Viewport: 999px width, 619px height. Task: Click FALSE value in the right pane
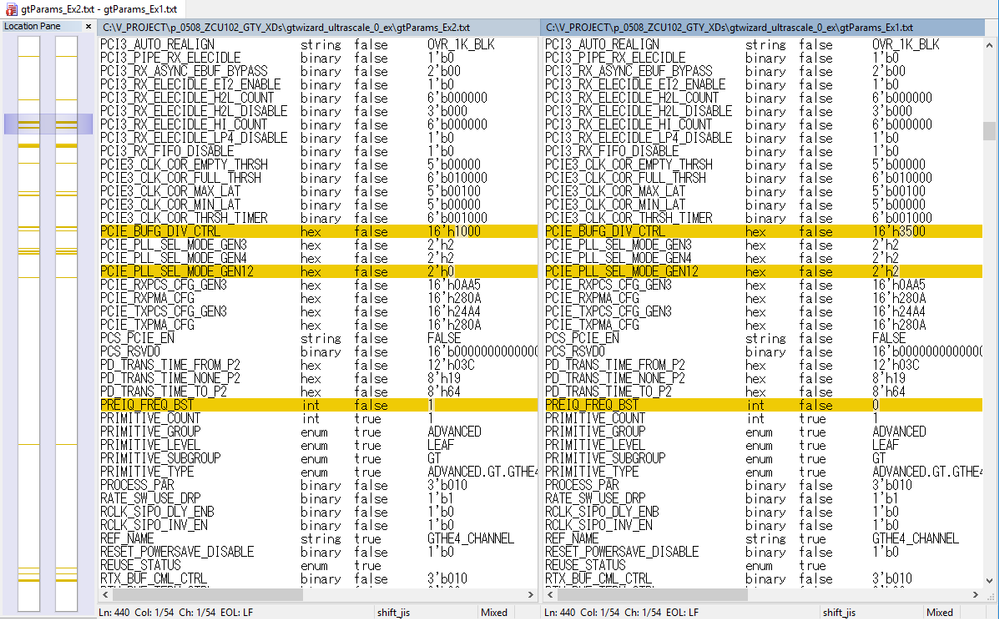click(889, 338)
